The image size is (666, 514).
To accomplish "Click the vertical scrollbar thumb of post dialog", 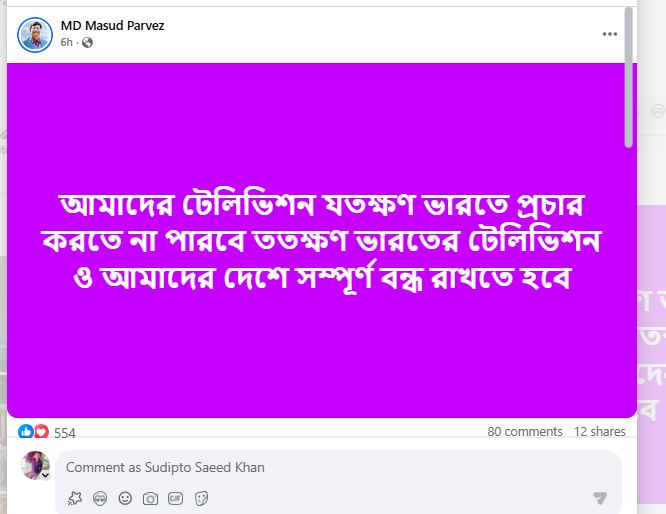I will [x=629, y=77].
